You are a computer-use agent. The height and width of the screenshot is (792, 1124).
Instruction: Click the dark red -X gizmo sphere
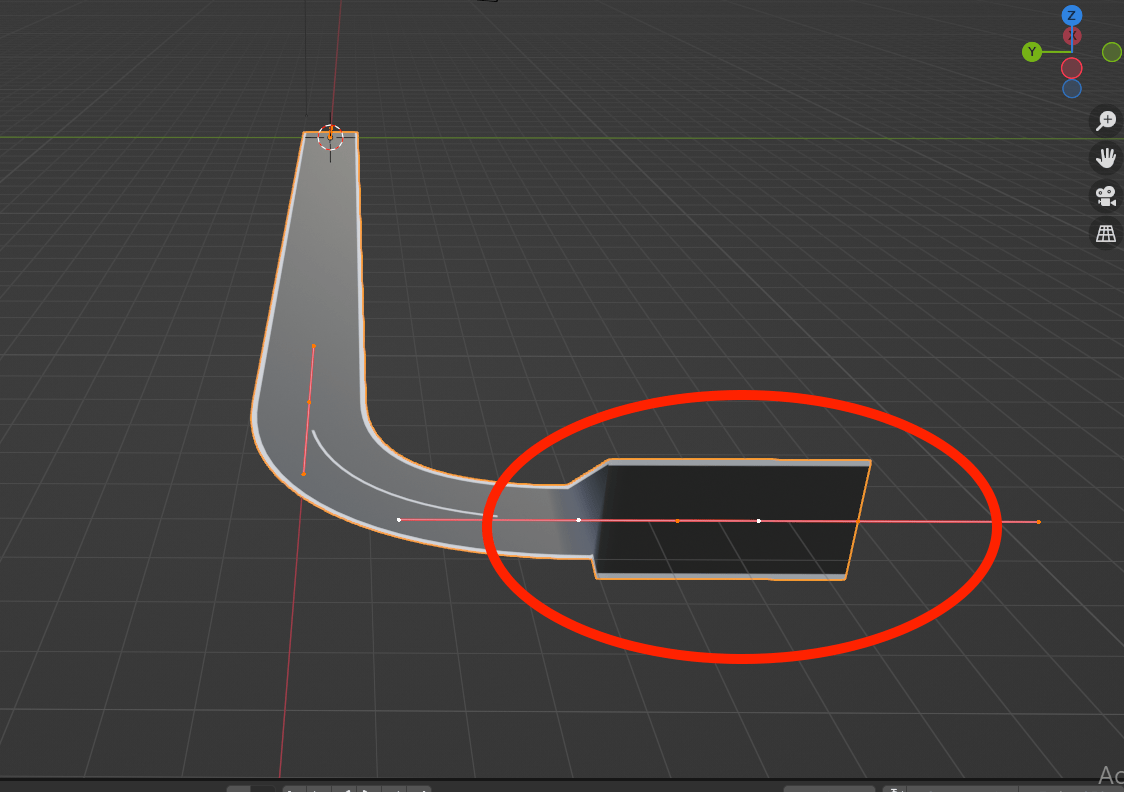pyautogui.click(x=1072, y=68)
